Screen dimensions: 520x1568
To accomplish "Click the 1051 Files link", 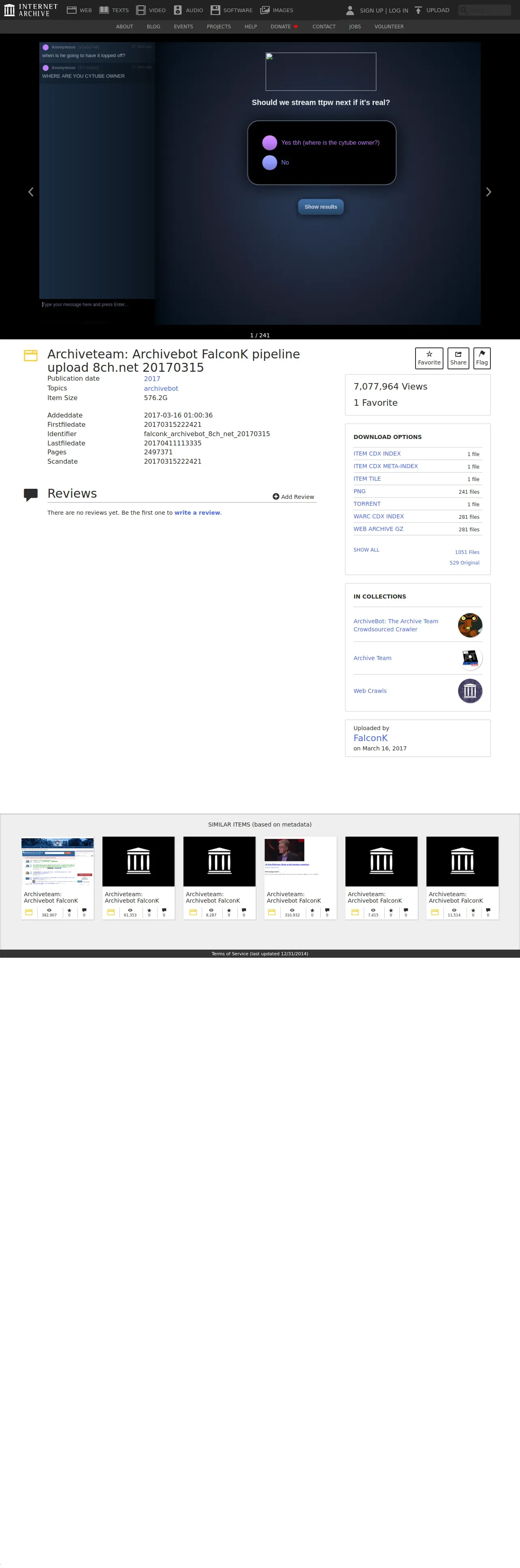I will [467, 552].
